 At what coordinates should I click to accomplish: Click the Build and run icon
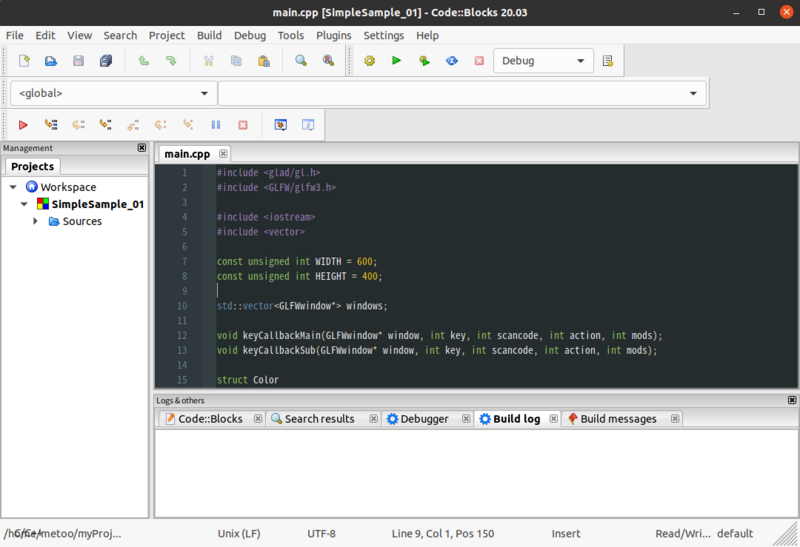tap(424, 61)
